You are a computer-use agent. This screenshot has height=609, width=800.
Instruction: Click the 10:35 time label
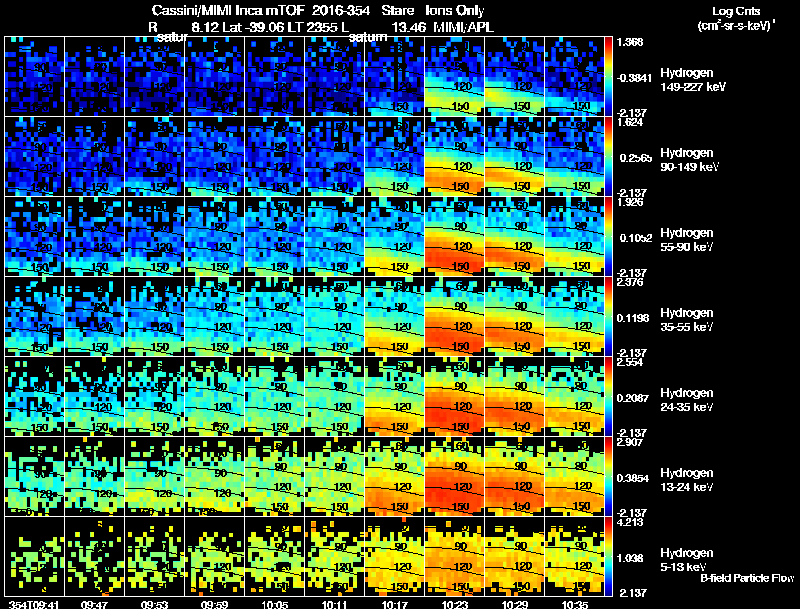[x=574, y=605]
